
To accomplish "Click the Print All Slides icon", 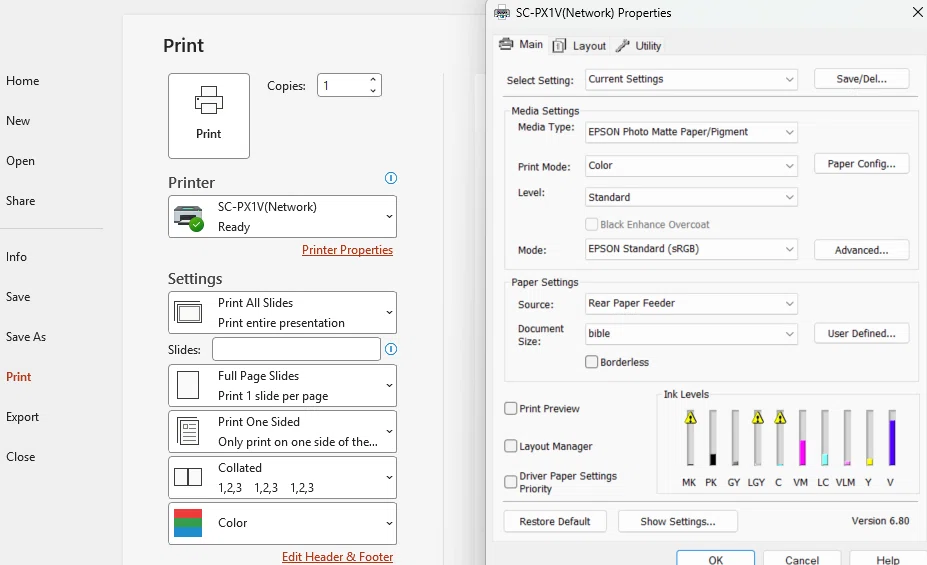I will click(x=188, y=312).
